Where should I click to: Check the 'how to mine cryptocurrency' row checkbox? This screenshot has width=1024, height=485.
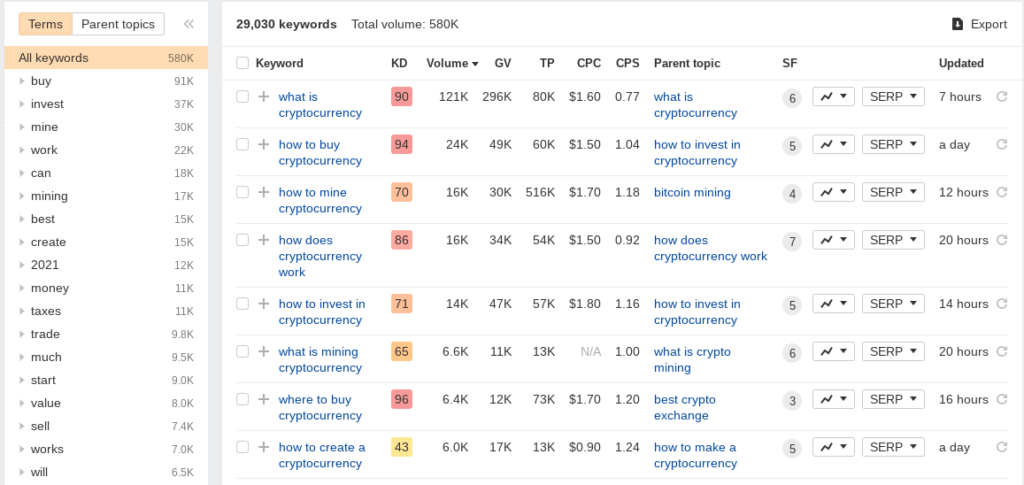[242, 192]
